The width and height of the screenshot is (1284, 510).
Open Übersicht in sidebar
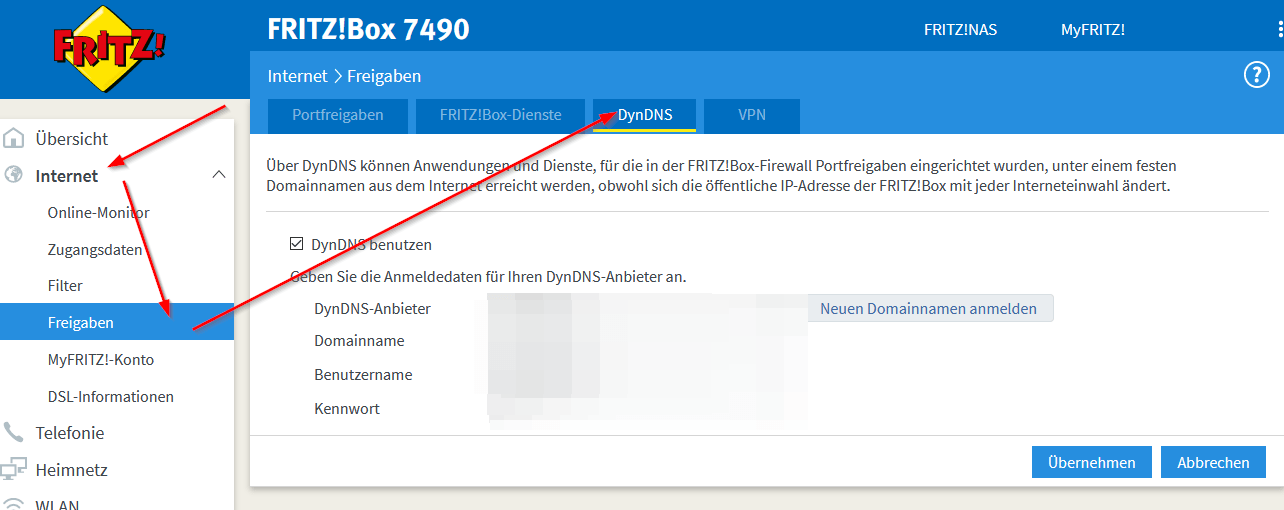(72, 139)
